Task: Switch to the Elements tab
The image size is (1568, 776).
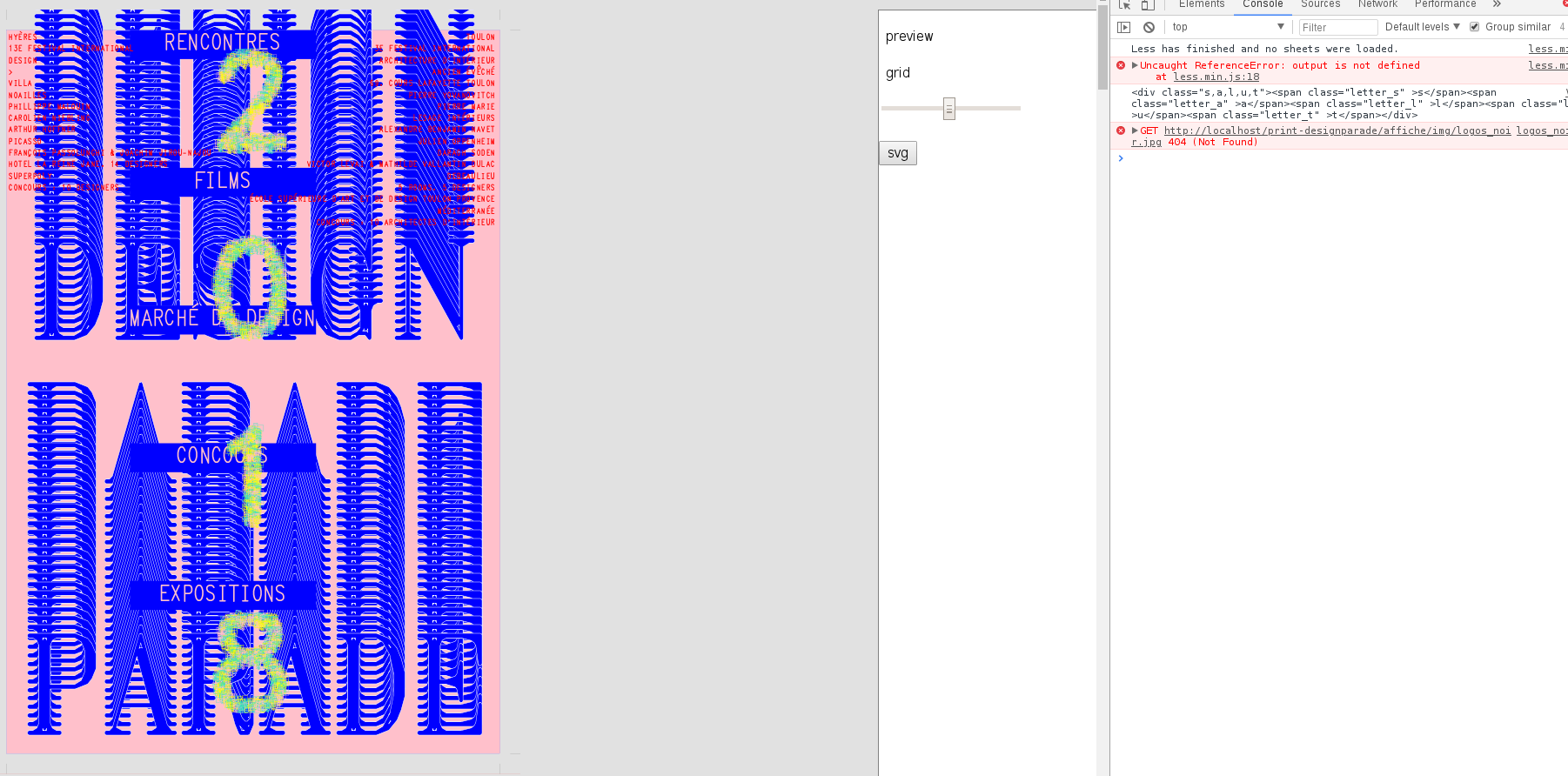Action: (x=1201, y=4)
